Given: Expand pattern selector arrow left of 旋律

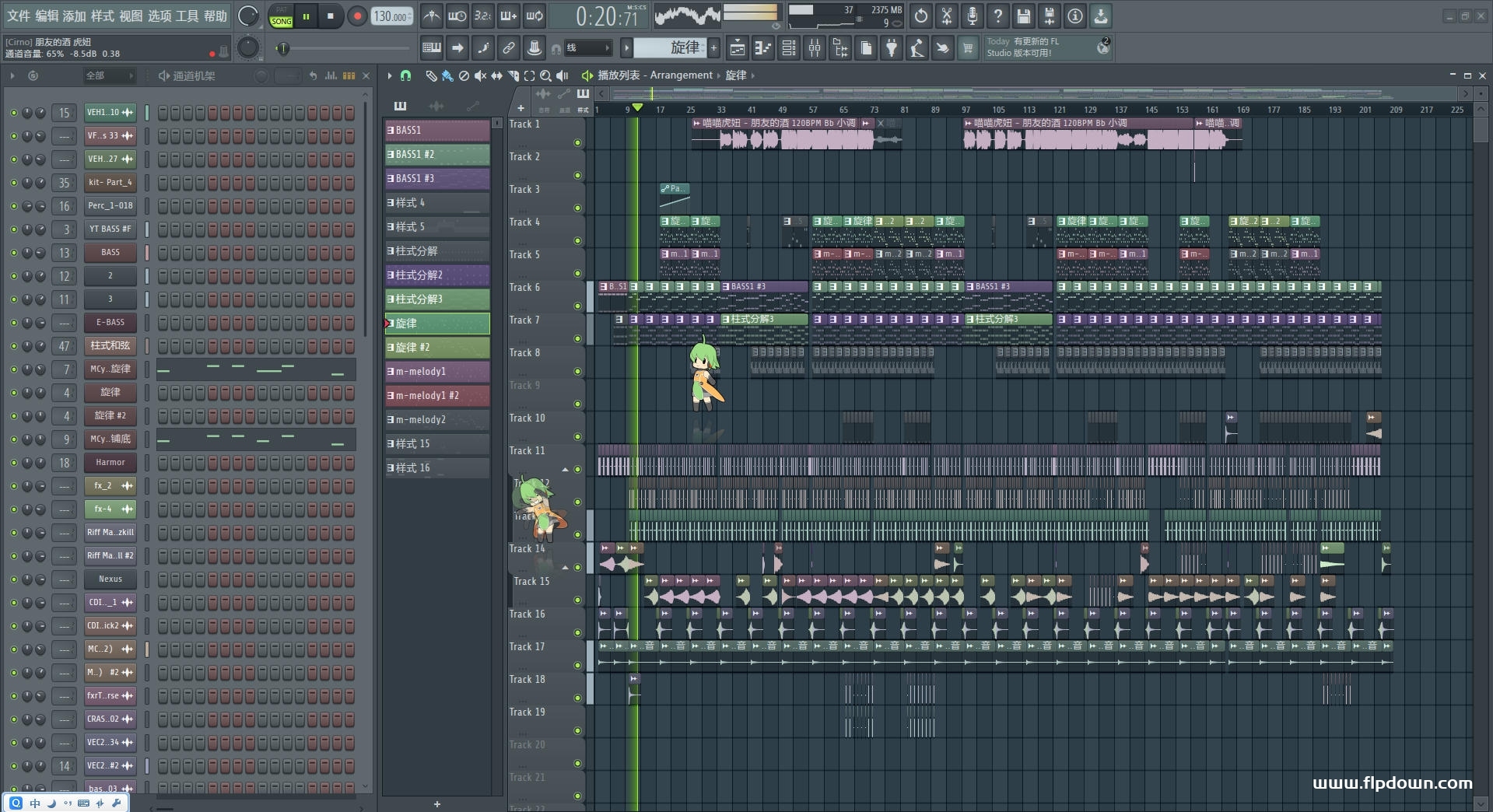Looking at the screenshot, I should point(626,48).
